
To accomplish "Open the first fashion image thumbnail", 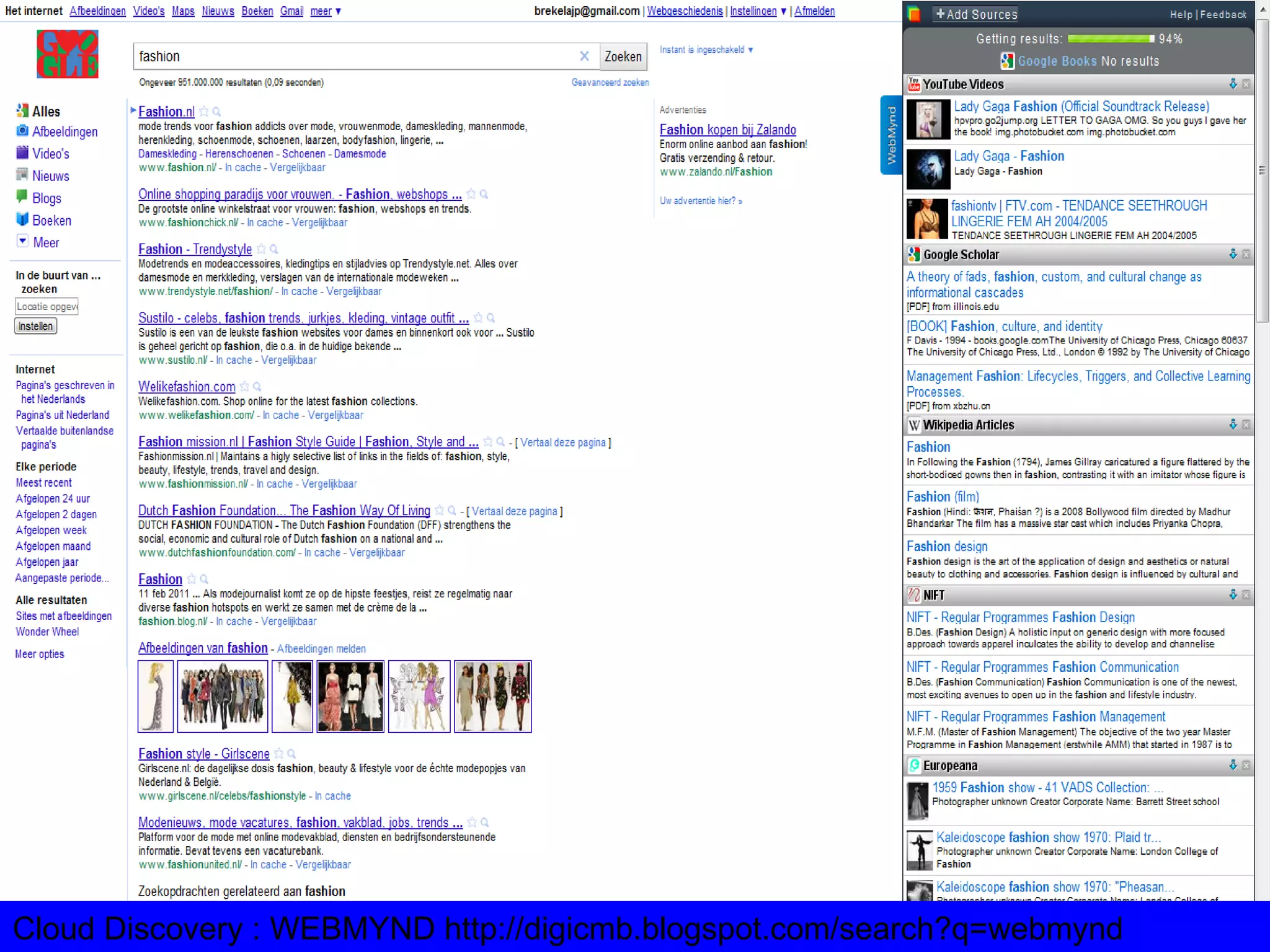I will coord(156,696).
